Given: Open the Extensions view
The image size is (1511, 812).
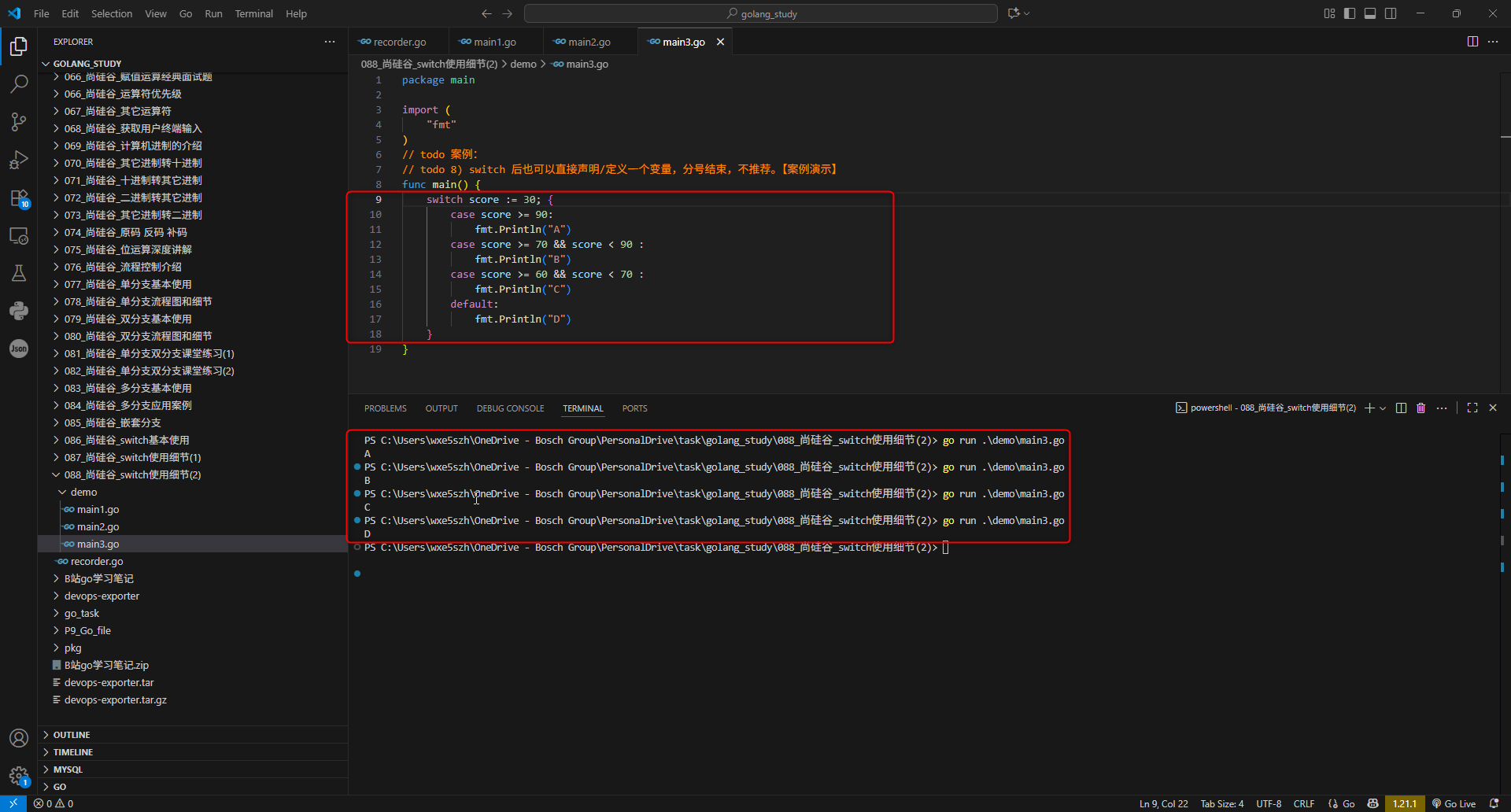Looking at the screenshot, I should [19, 198].
